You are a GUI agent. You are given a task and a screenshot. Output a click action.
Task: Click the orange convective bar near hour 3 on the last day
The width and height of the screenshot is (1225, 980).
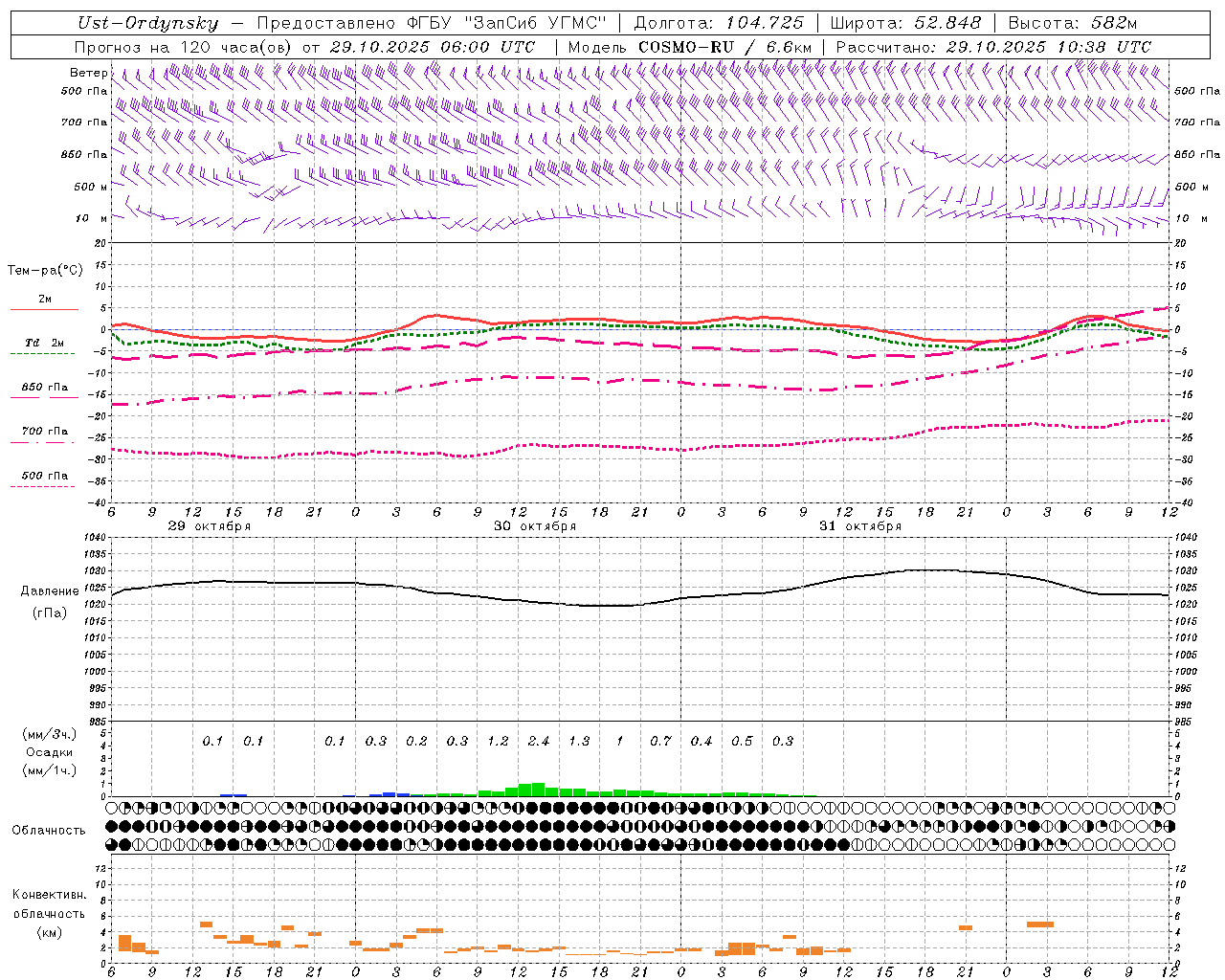pyautogui.click(x=1040, y=924)
